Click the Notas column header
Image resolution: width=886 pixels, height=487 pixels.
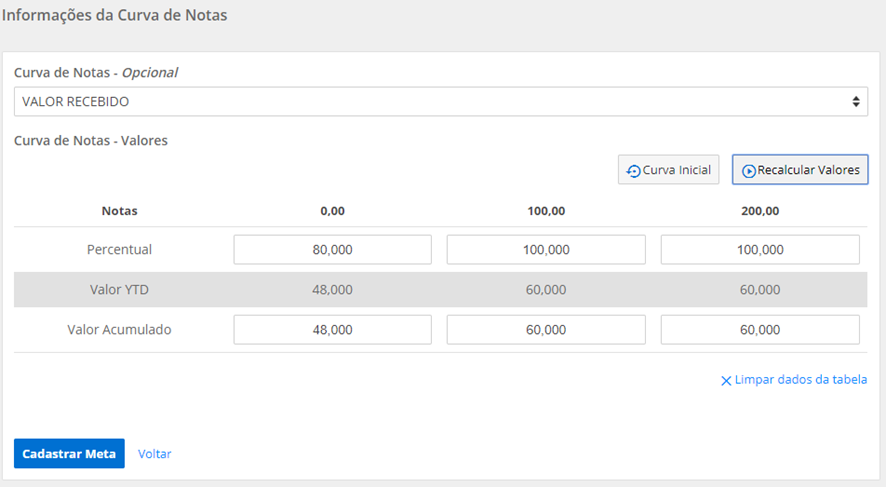tap(119, 211)
